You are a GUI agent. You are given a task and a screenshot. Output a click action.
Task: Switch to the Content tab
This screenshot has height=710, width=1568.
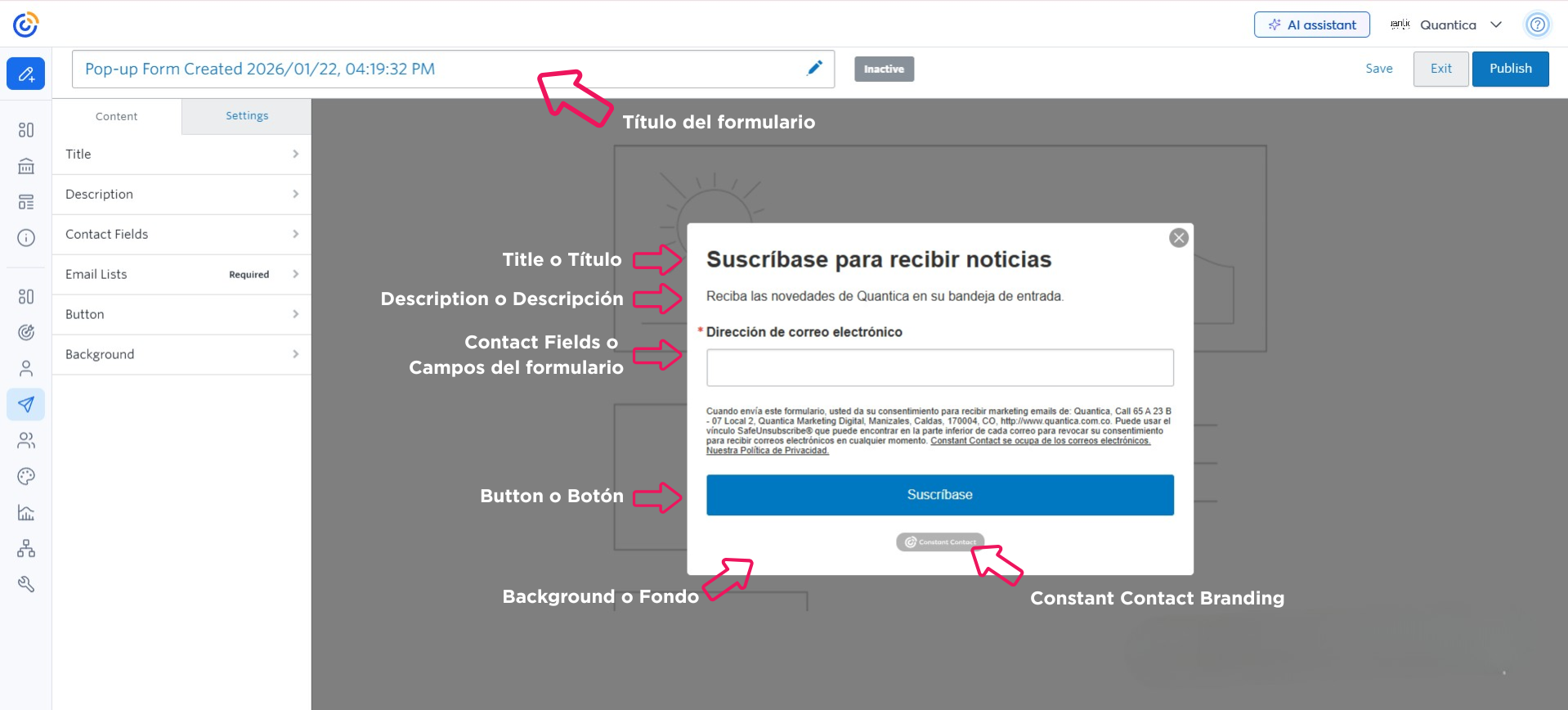point(116,116)
